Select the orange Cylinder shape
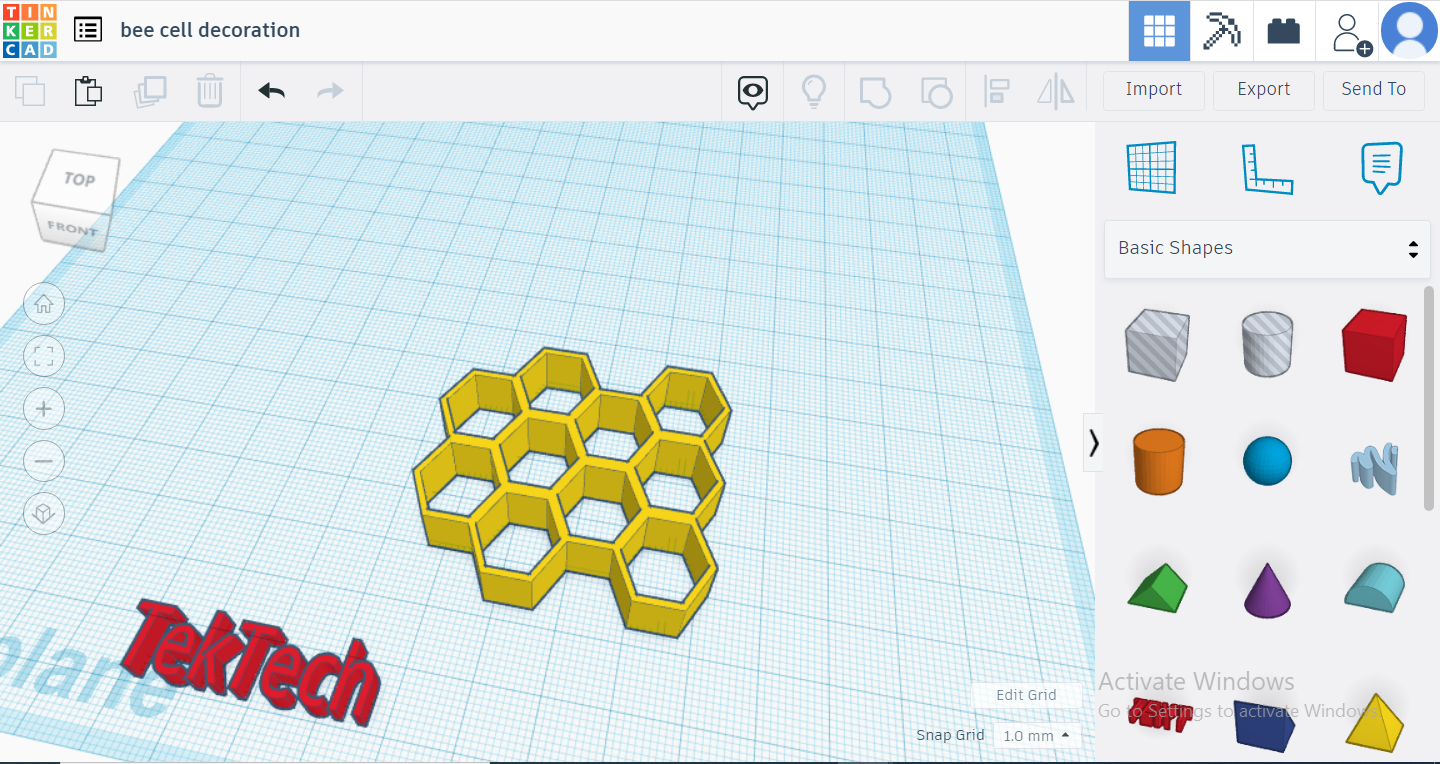The height and width of the screenshot is (764, 1440). coord(1159,462)
